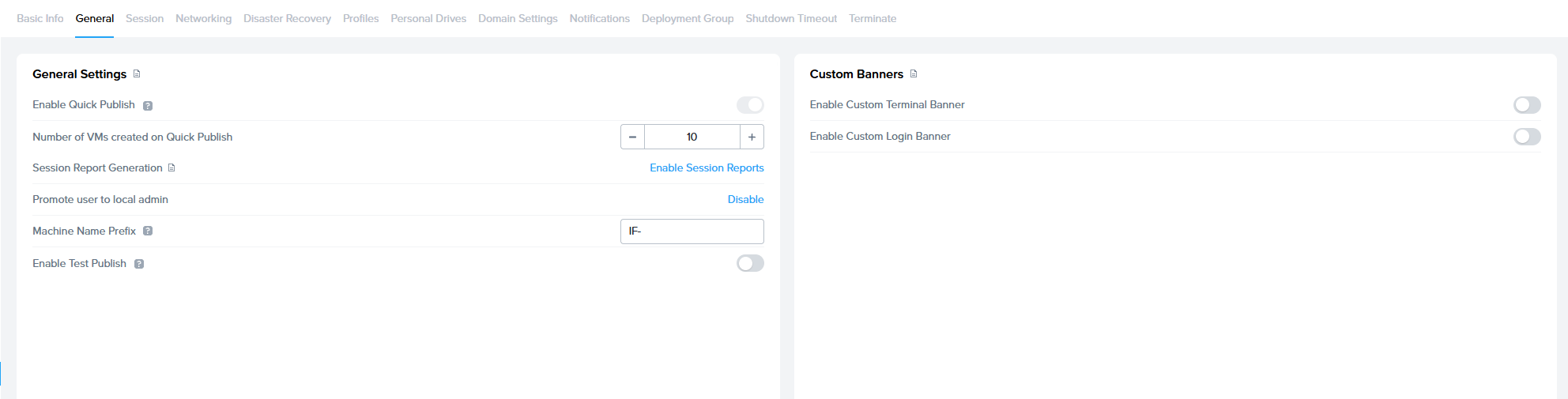Viewport: 1568px width, 399px height.
Task: Click the document icon beside Session Report Generation
Action: pos(171,168)
